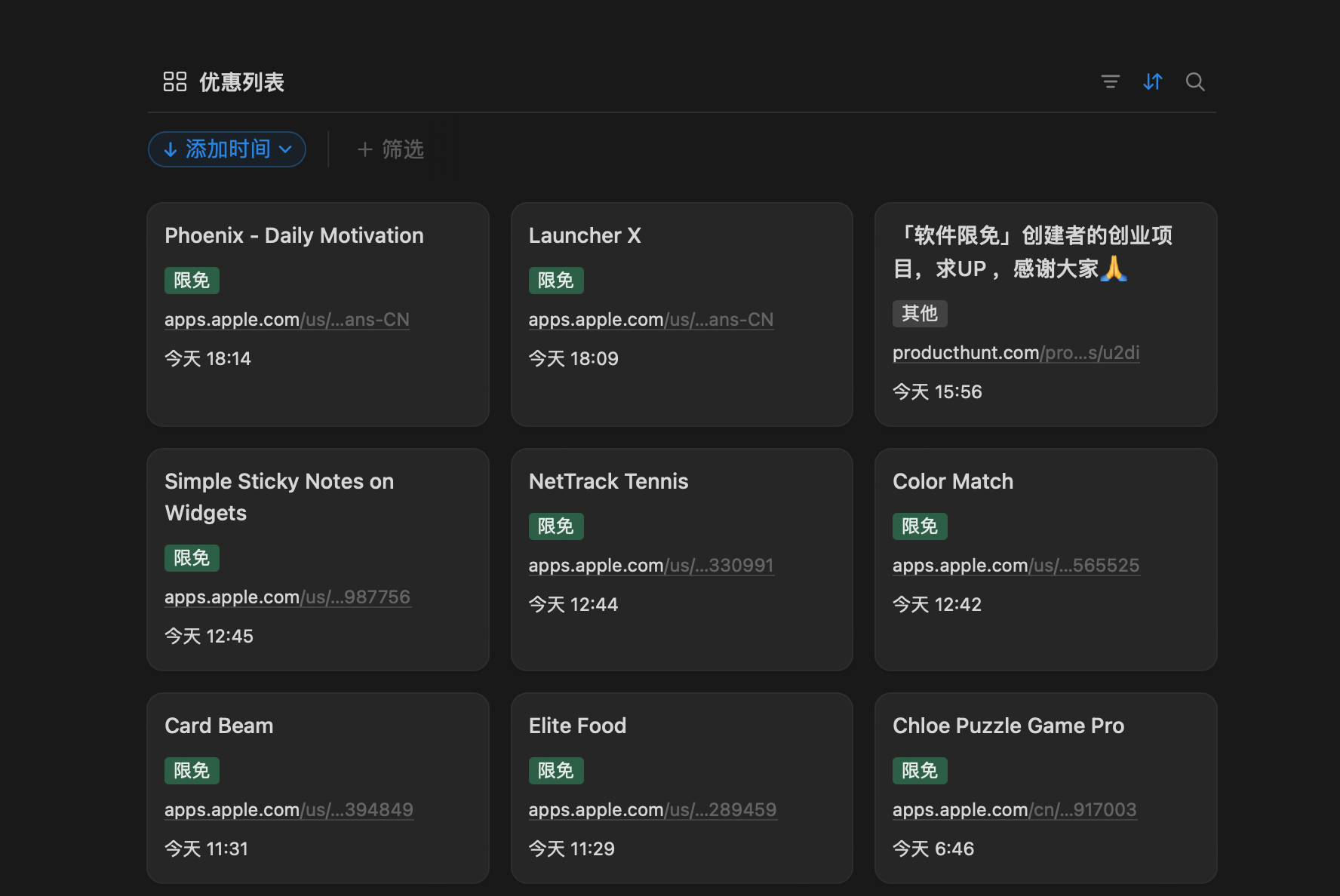This screenshot has width=1340, height=896.
Task: Click the 限免 tag on Elite Food card
Action: [x=556, y=771]
